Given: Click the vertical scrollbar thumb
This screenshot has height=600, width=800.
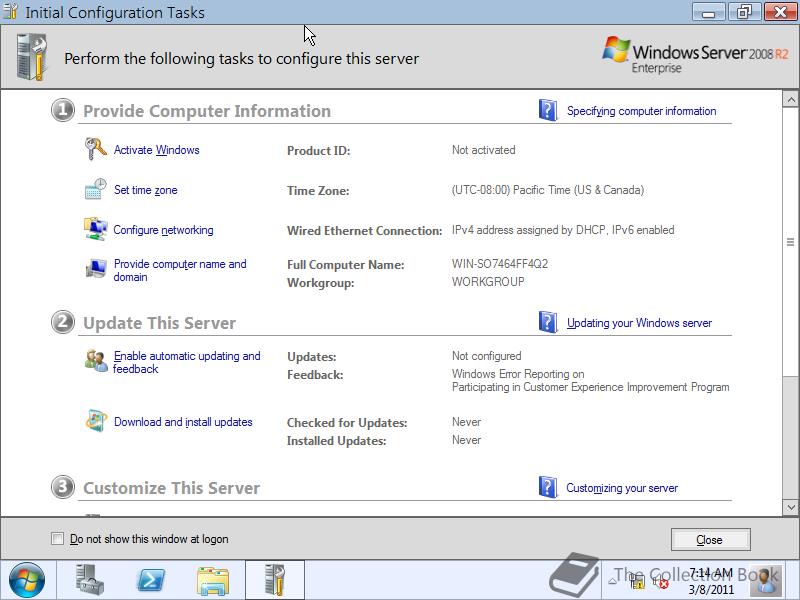Looking at the screenshot, I should [791, 242].
